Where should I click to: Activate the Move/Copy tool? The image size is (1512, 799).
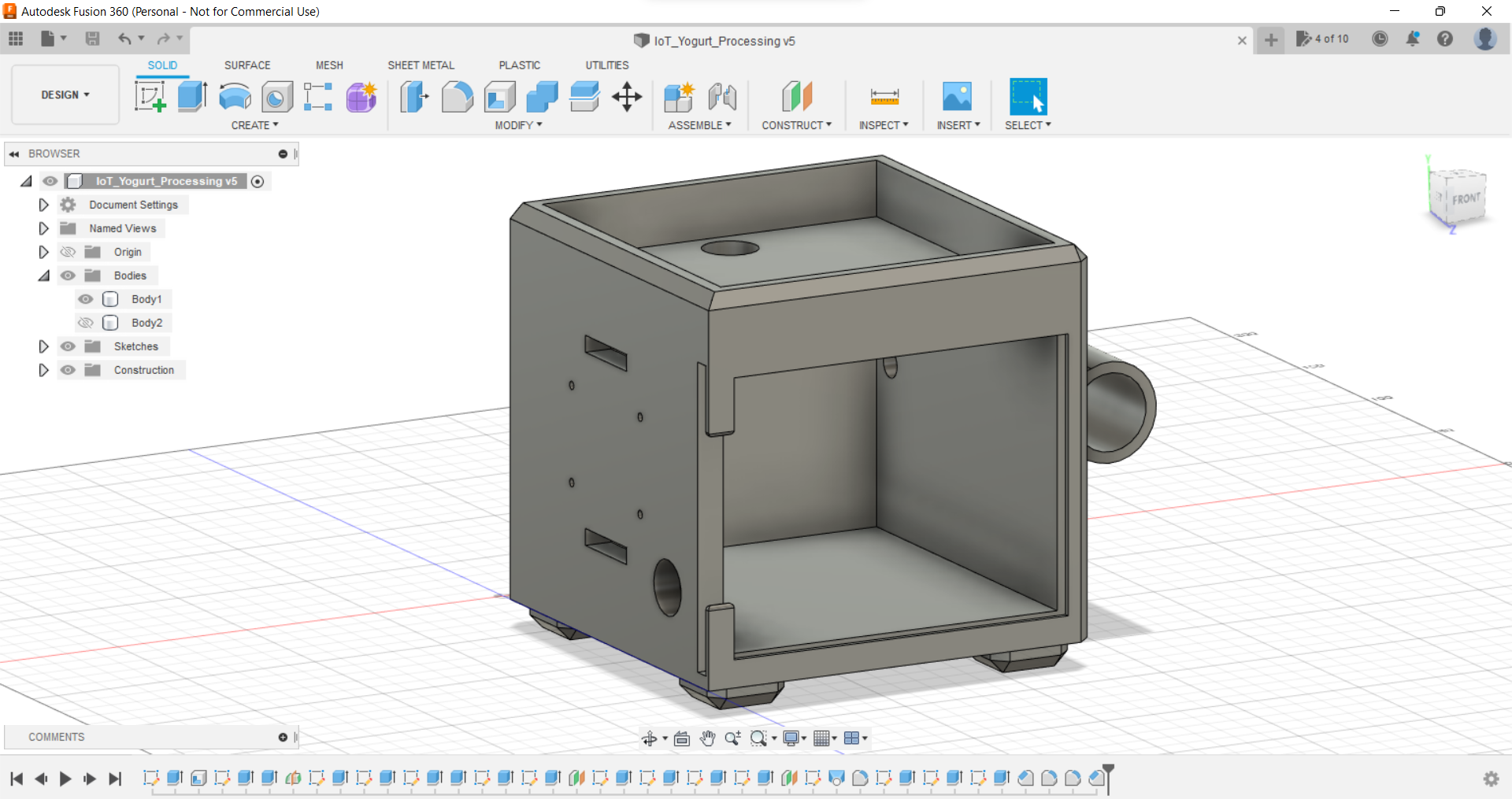pos(627,97)
